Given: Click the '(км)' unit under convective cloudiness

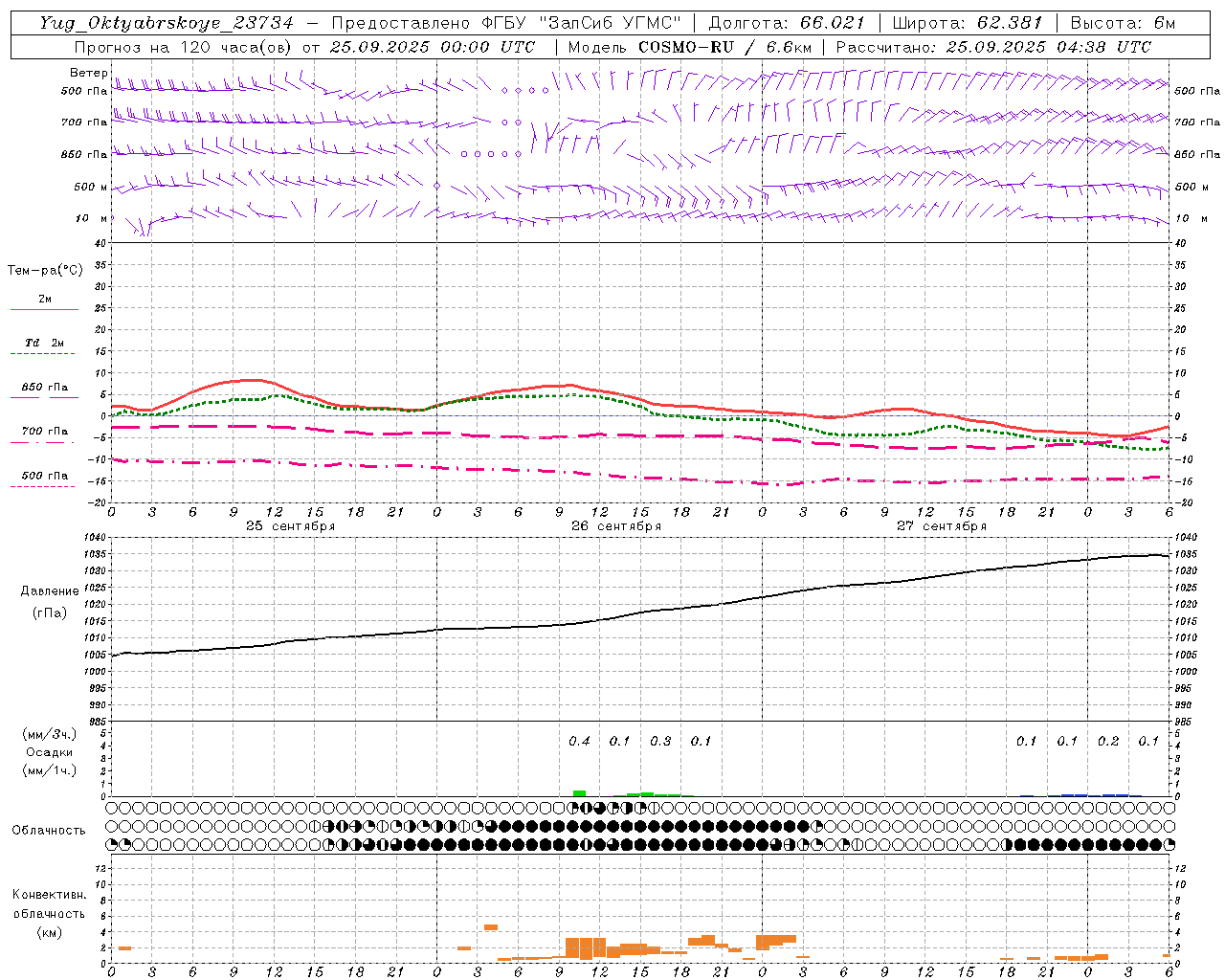Looking at the screenshot, I should (49, 932).
